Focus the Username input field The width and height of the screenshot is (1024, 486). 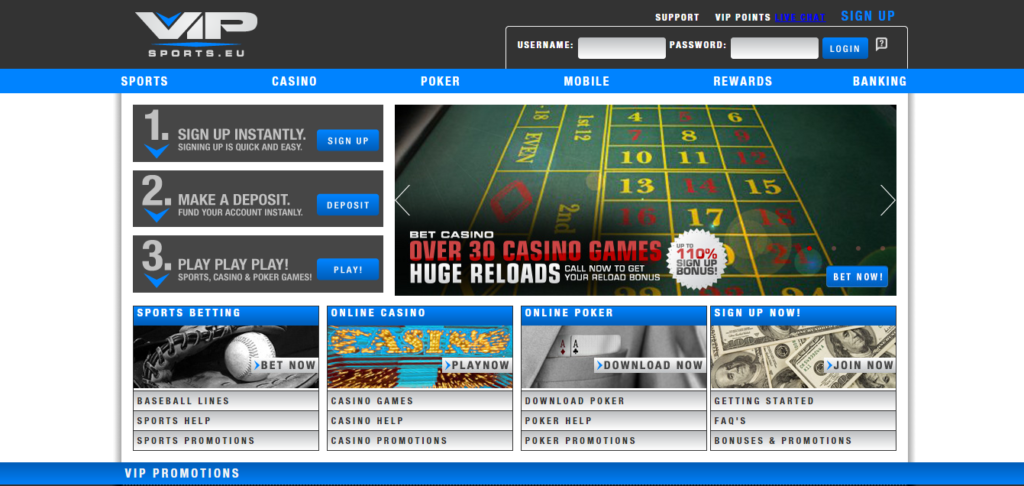pos(622,48)
